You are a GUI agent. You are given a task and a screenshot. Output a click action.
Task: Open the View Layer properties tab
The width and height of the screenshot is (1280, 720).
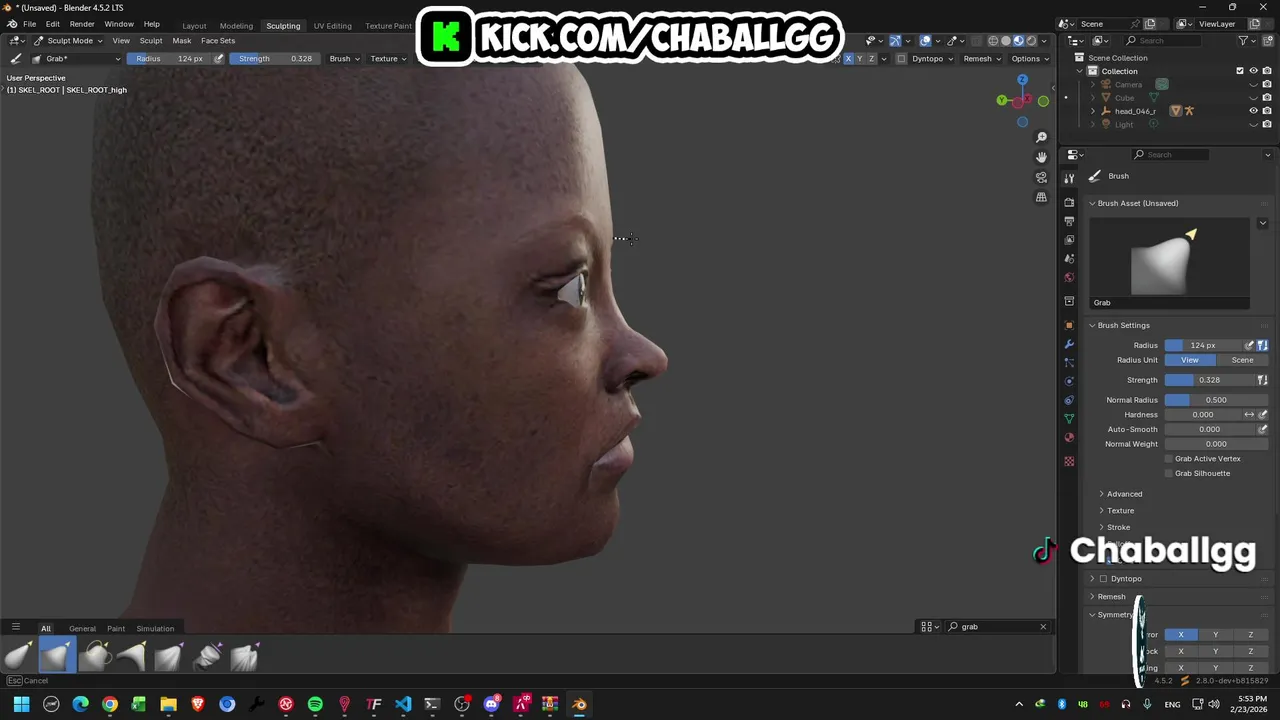[1069, 240]
